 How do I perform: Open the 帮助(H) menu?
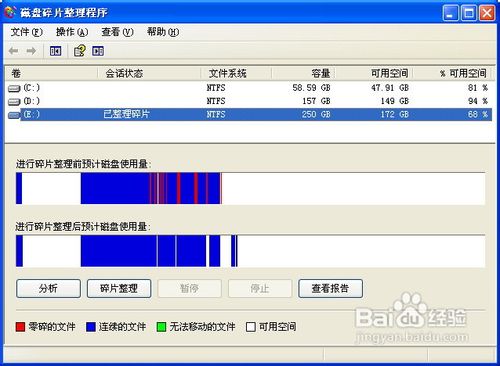click(163, 32)
